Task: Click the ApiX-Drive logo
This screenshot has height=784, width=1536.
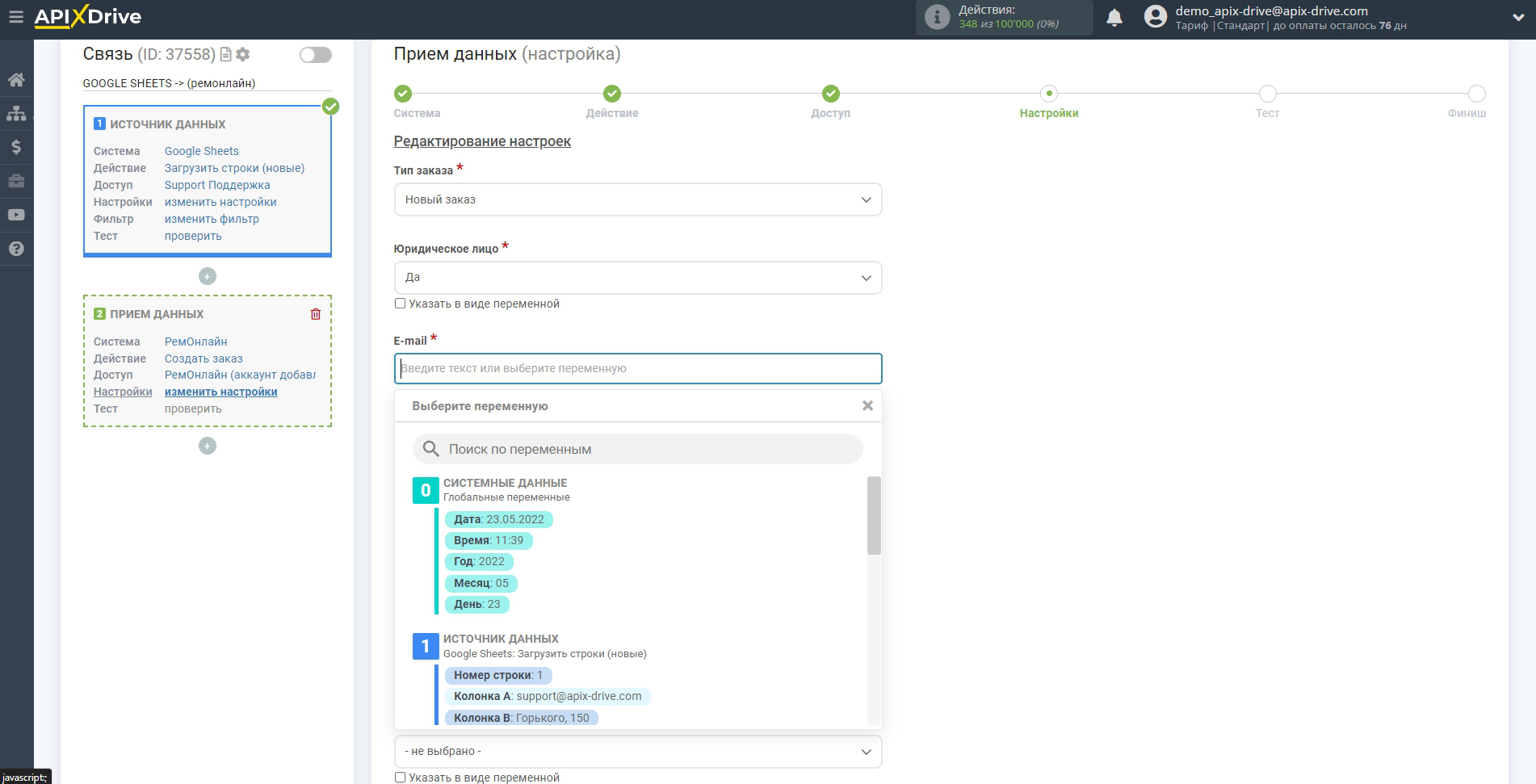Action: click(x=88, y=16)
